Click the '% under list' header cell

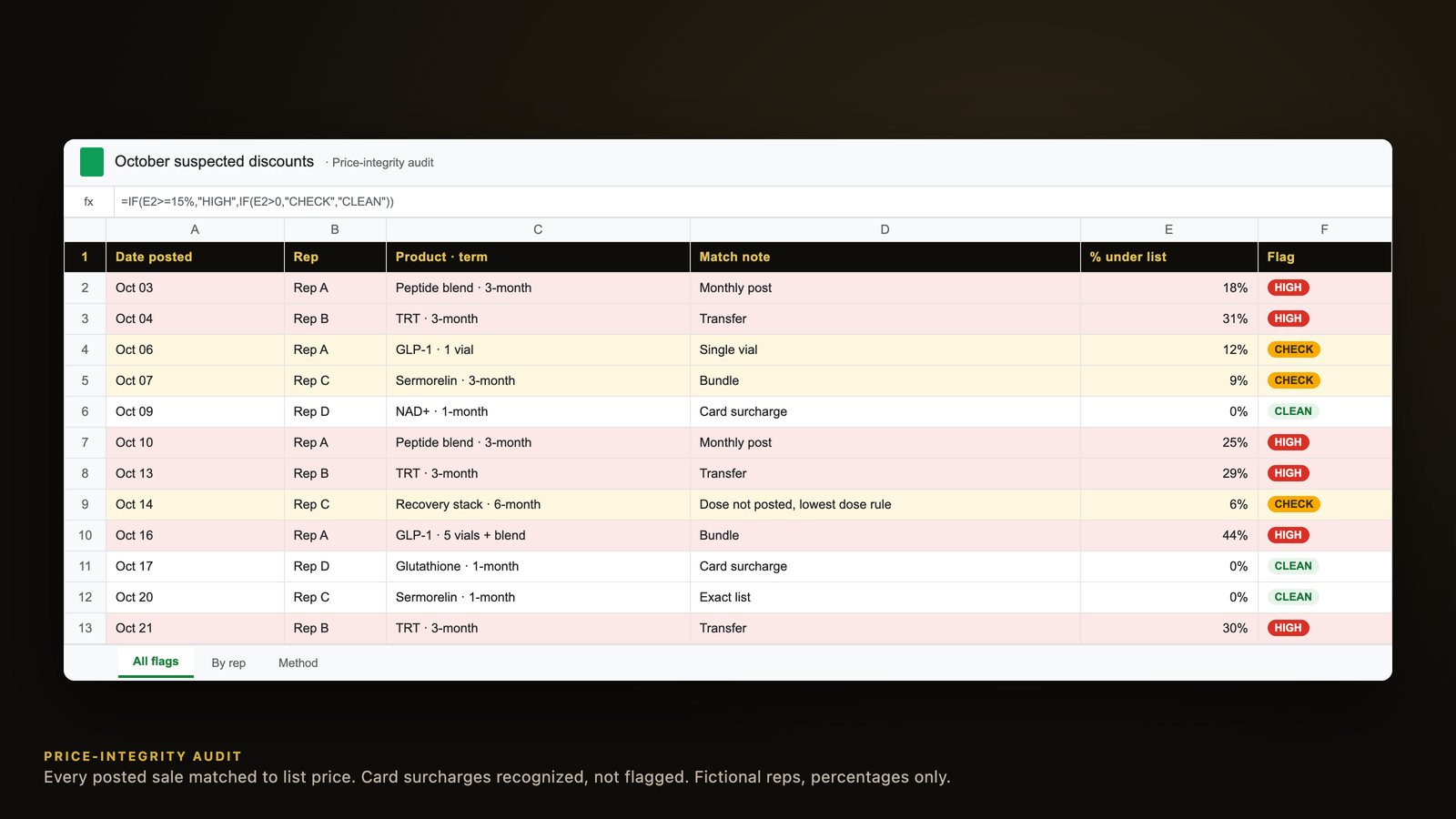[1168, 257]
